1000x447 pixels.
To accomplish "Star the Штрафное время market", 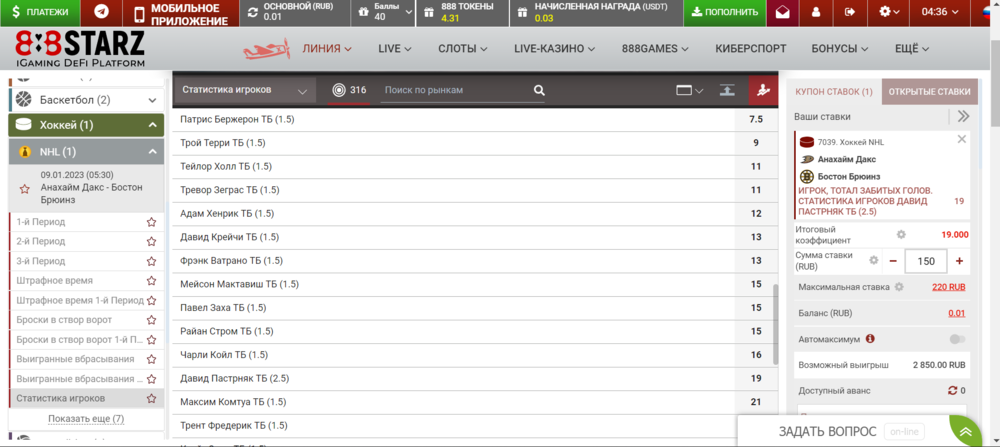I will (x=151, y=281).
